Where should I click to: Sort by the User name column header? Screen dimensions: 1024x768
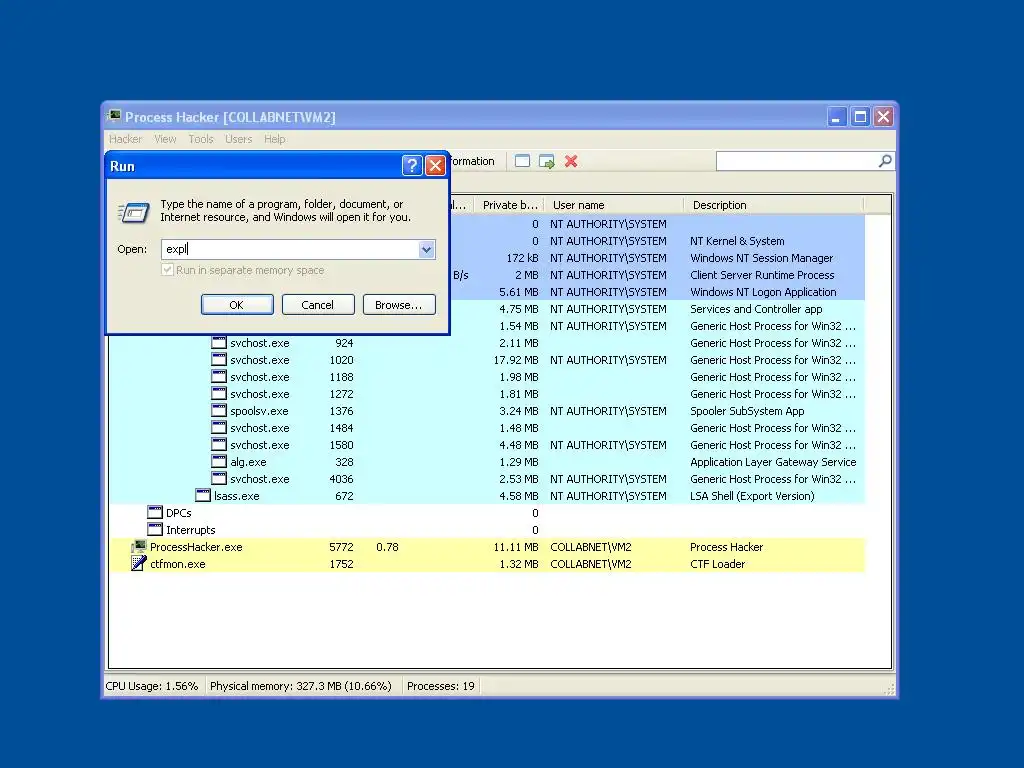click(x=614, y=205)
